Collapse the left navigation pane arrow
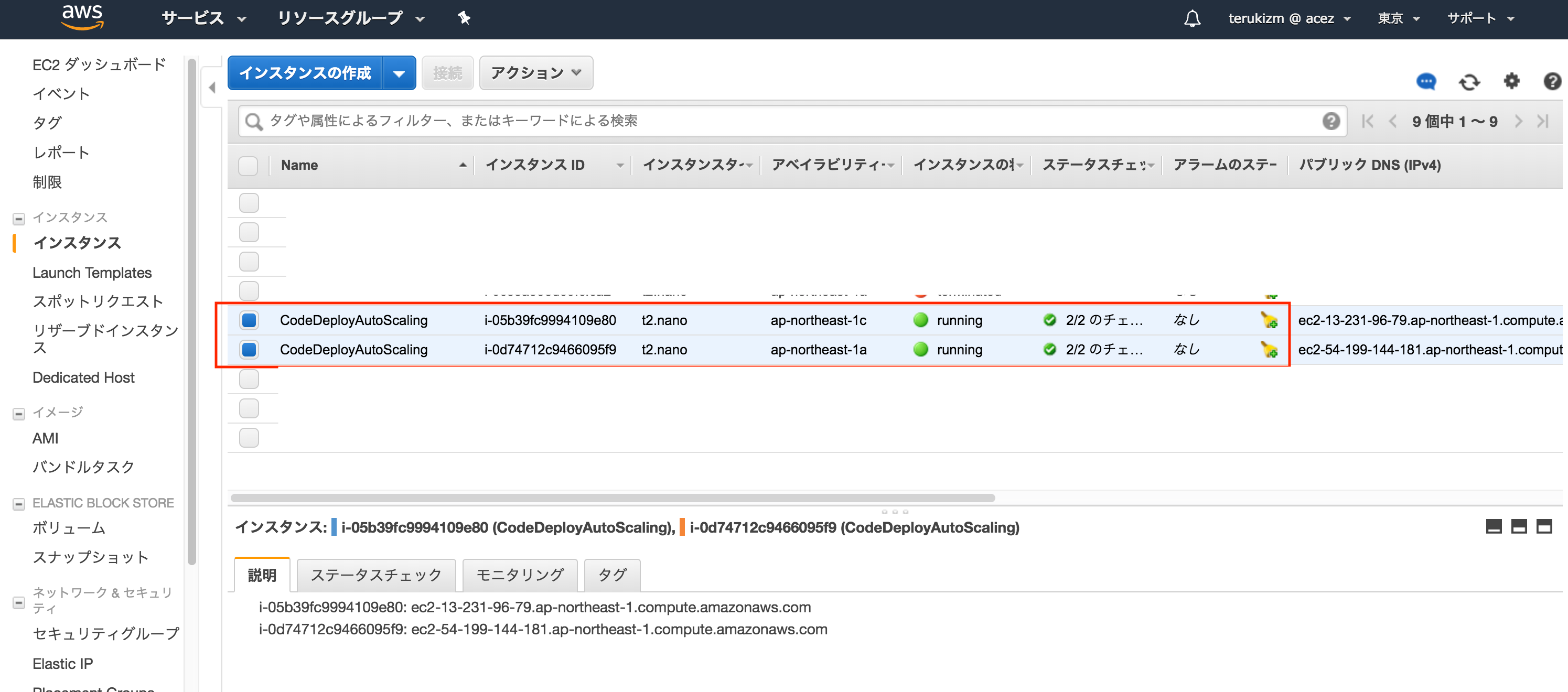The height and width of the screenshot is (692, 1568). click(x=212, y=88)
